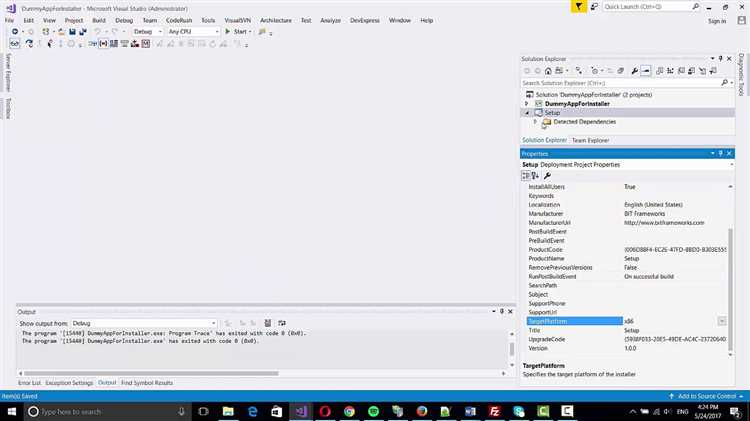The height and width of the screenshot is (421, 750).
Task: Click the Save icon in the toolbar
Action: point(72,32)
